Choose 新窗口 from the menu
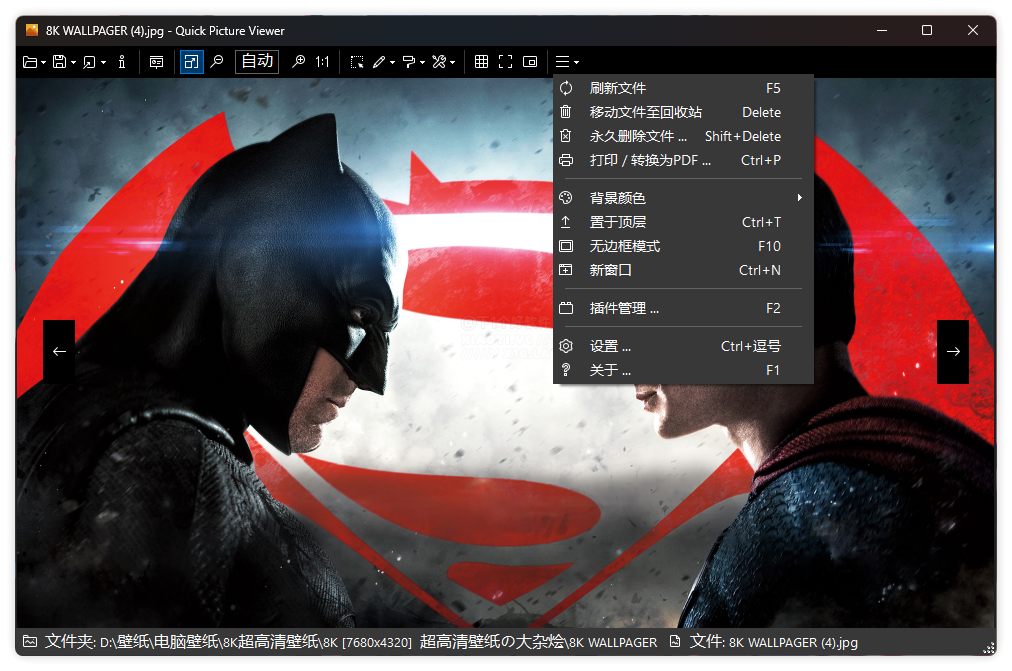This screenshot has height=671, width=1012. [x=683, y=270]
